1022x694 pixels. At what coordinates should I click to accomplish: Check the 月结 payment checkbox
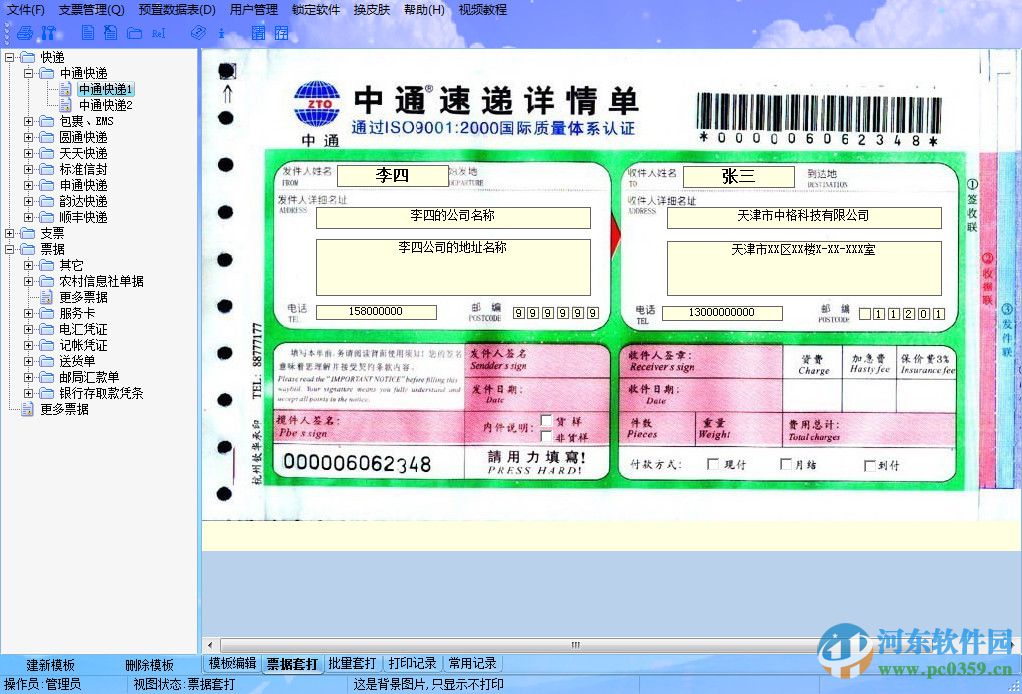(x=786, y=463)
